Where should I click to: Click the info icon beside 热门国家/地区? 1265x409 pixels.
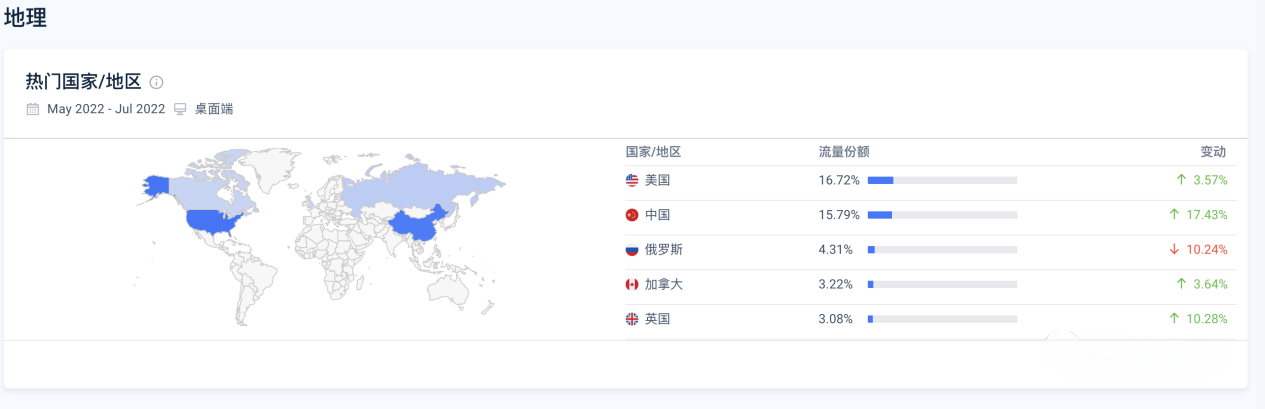coord(157,83)
